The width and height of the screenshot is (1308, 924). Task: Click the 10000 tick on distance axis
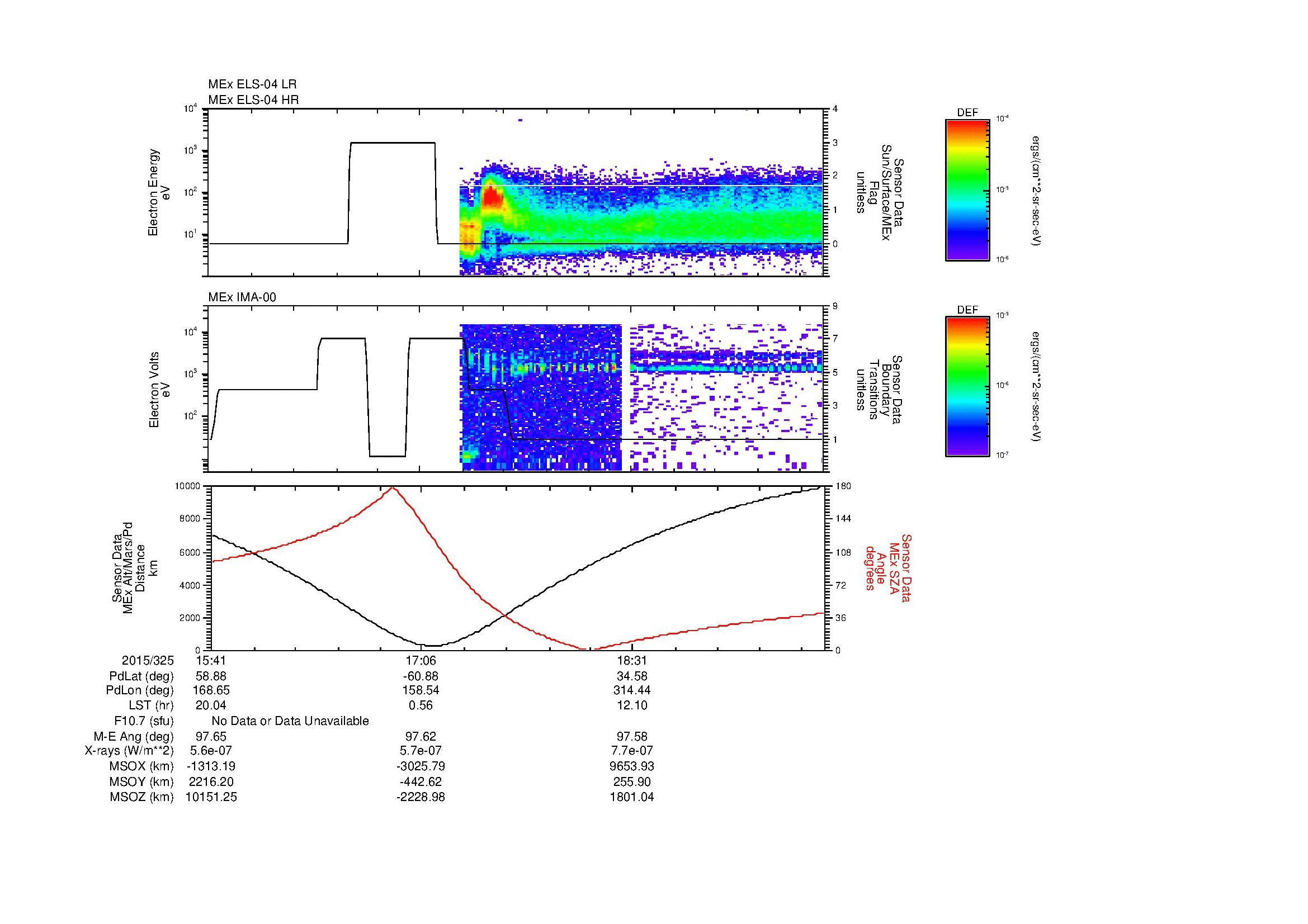pyautogui.click(x=188, y=486)
